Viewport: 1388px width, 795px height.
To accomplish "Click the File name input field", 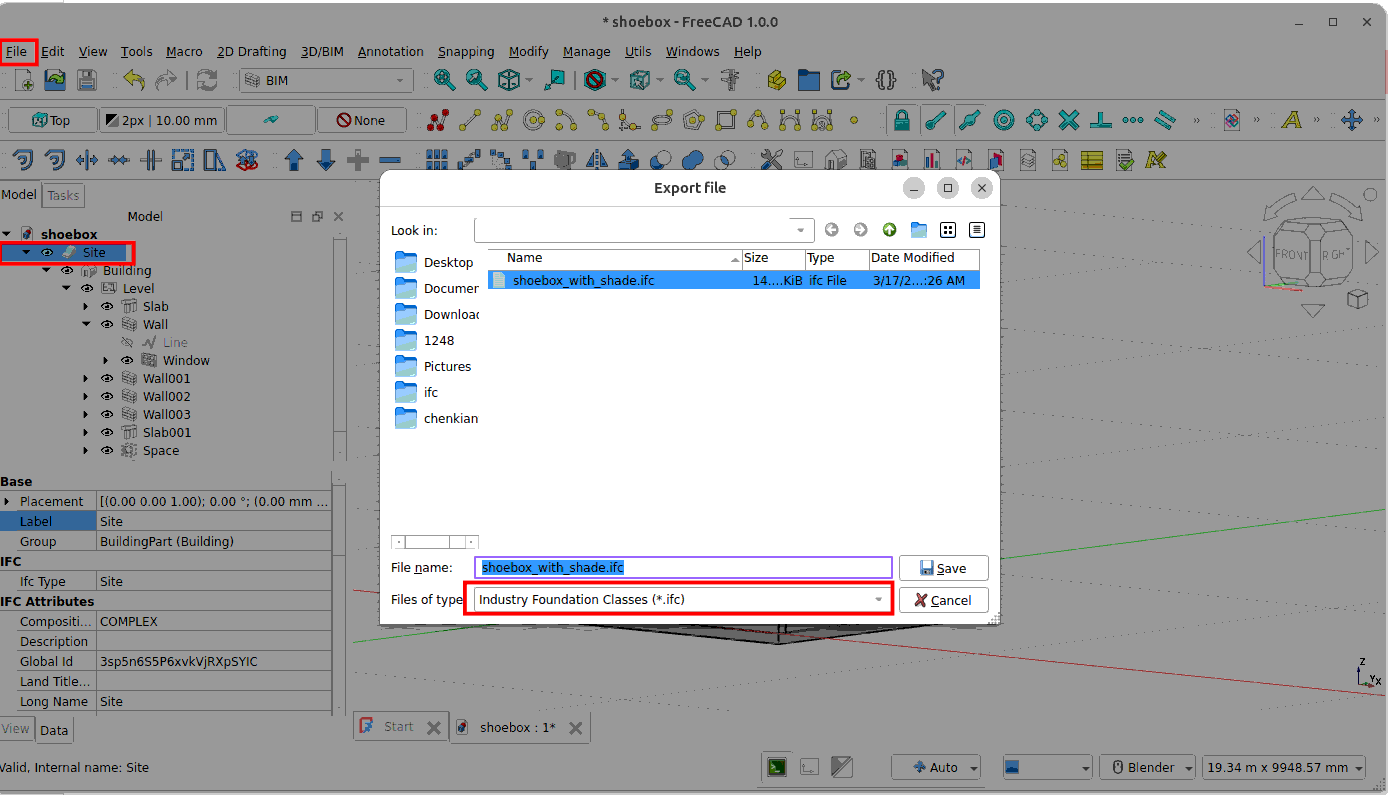I will tap(683, 568).
